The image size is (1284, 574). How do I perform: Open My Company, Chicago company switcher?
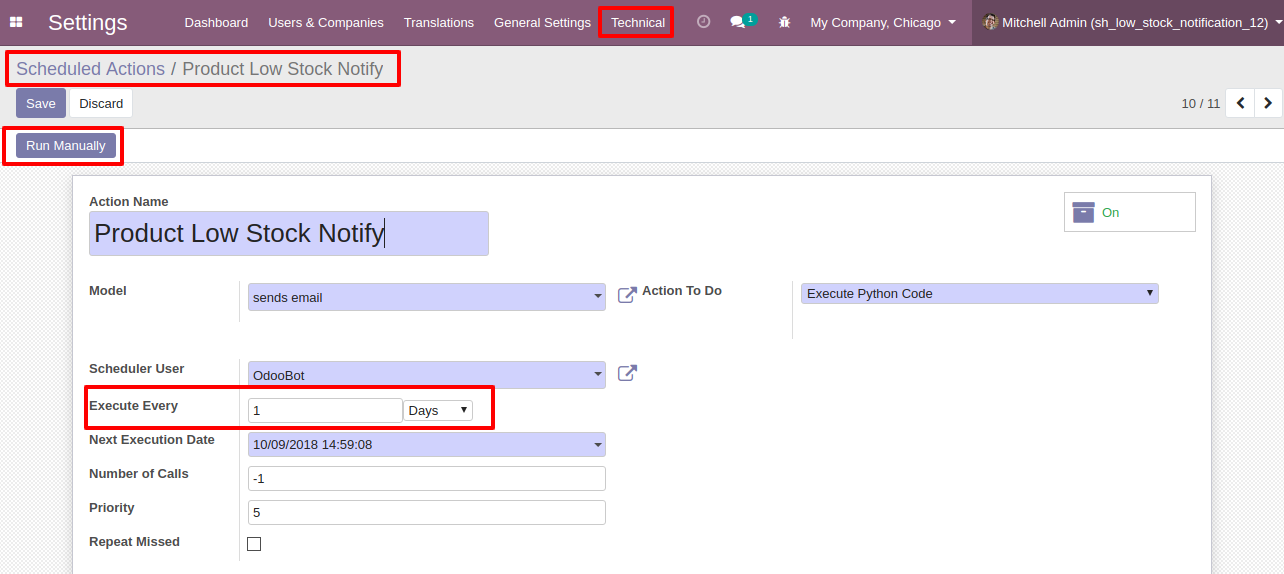pos(883,22)
